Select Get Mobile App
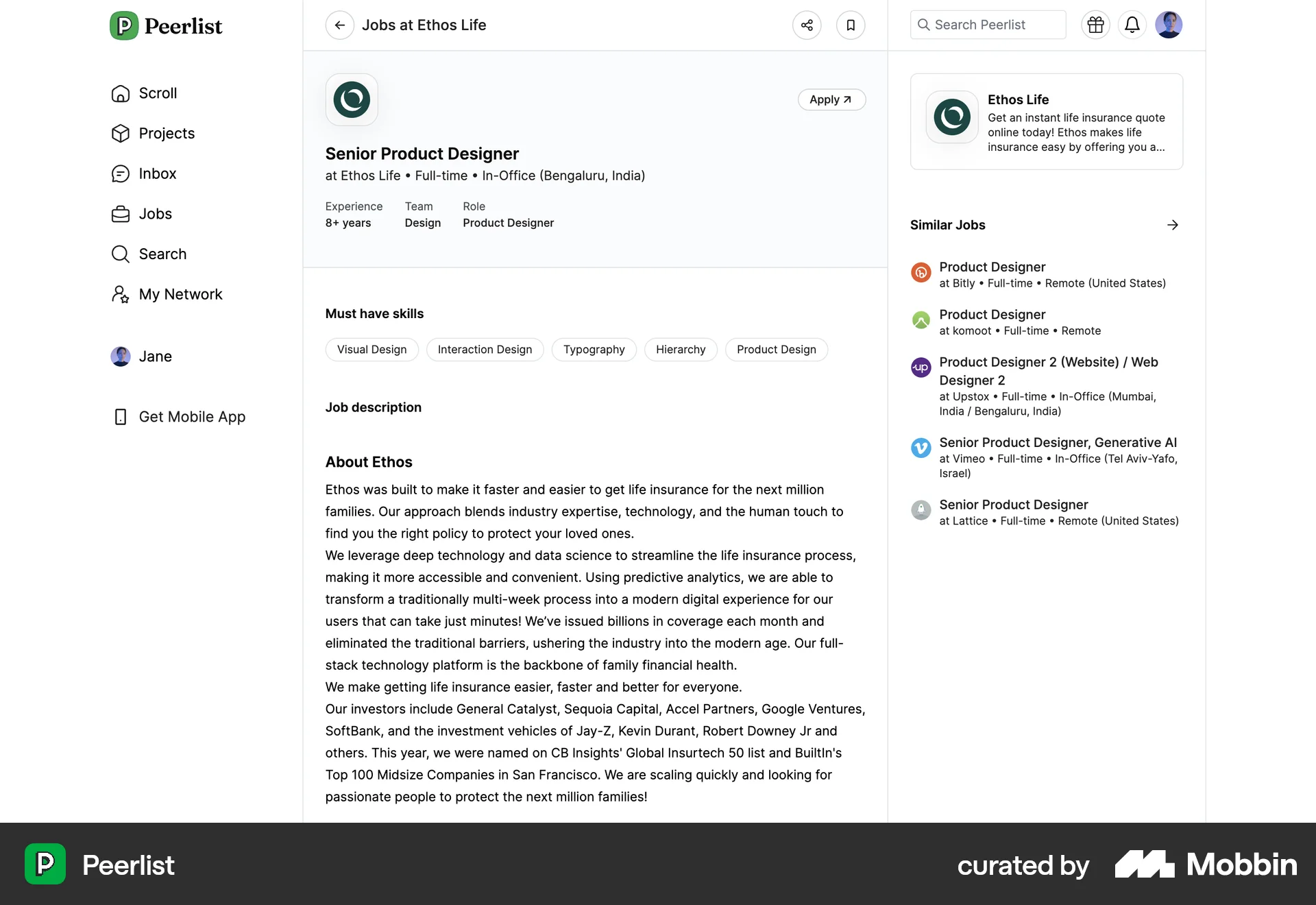The height and width of the screenshot is (905, 1316). [192, 416]
